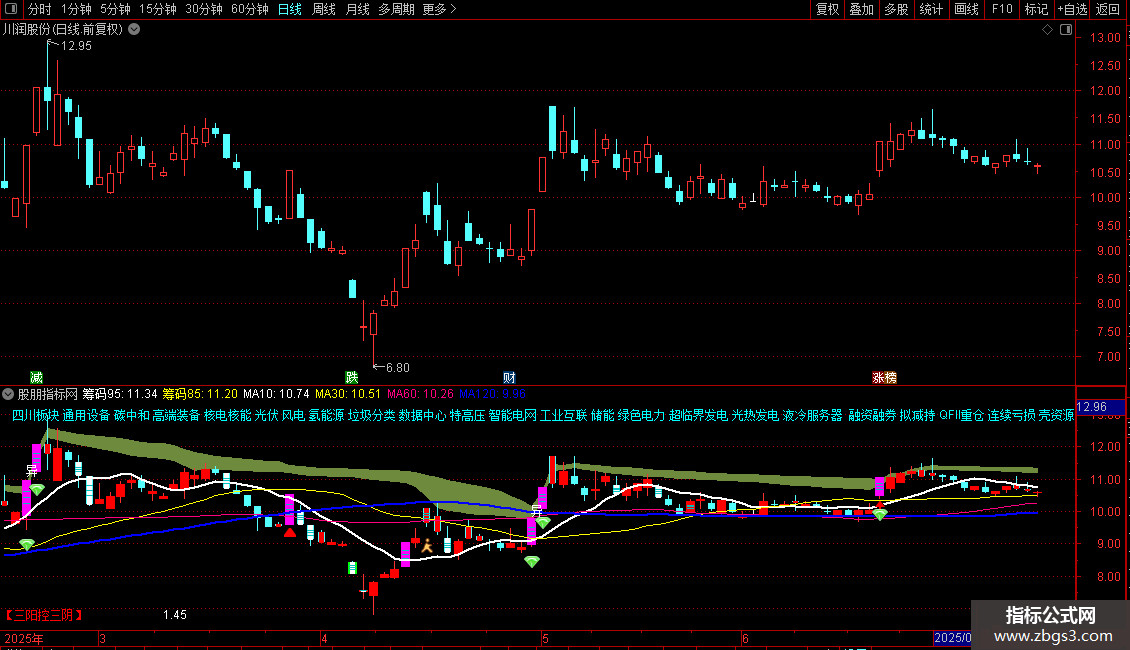The height and width of the screenshot is (650, 1130).
Task: Open the 统计 statistics button
Action: point(930,9)
